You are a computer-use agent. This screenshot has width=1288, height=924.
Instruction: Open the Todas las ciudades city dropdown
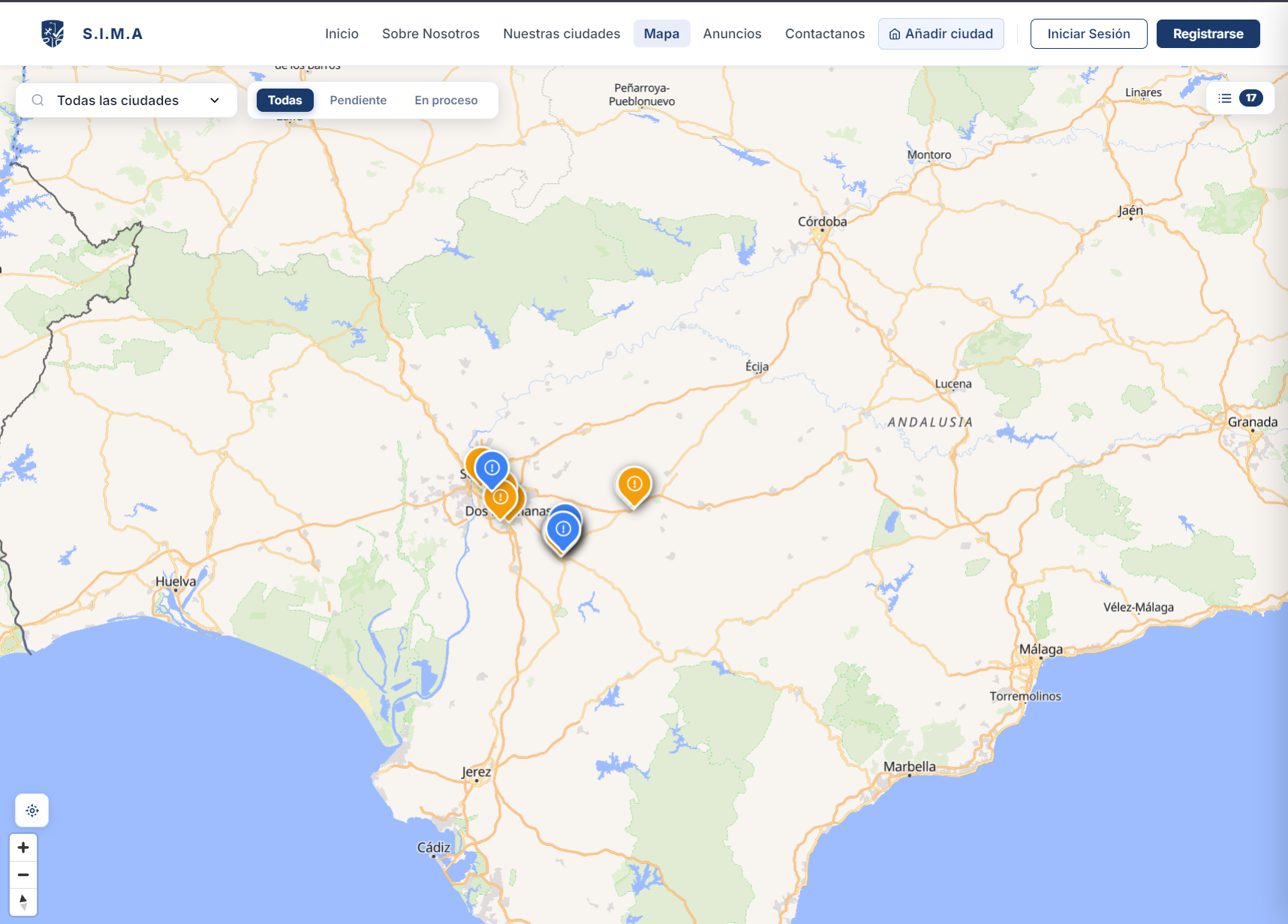[126, 101]
